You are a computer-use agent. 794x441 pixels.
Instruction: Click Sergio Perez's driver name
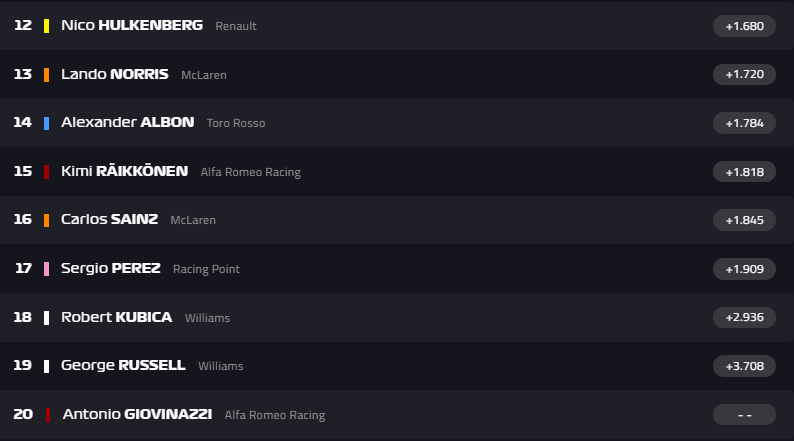coord(110,268)
